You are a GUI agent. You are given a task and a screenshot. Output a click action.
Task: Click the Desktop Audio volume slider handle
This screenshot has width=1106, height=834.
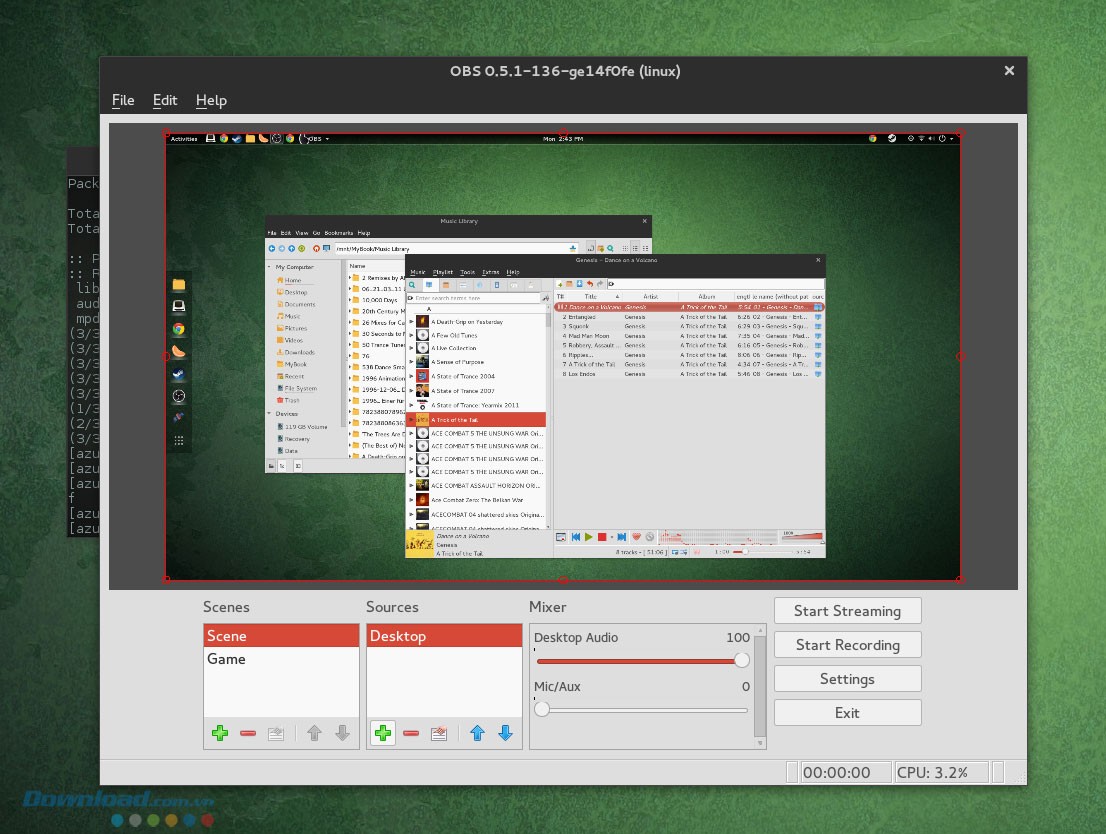[742, 660]
